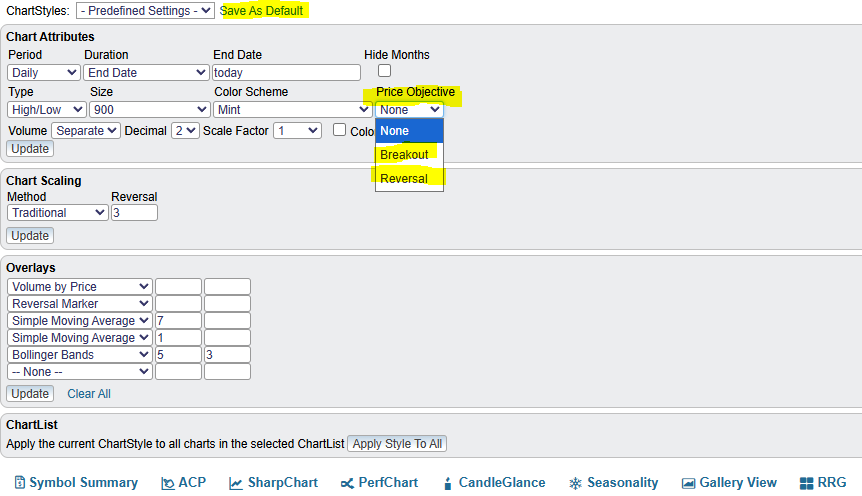The height and width of the screenshot is (496, 862).
Task: Click the RRG grid icon
Action: (x=806, y=483)
